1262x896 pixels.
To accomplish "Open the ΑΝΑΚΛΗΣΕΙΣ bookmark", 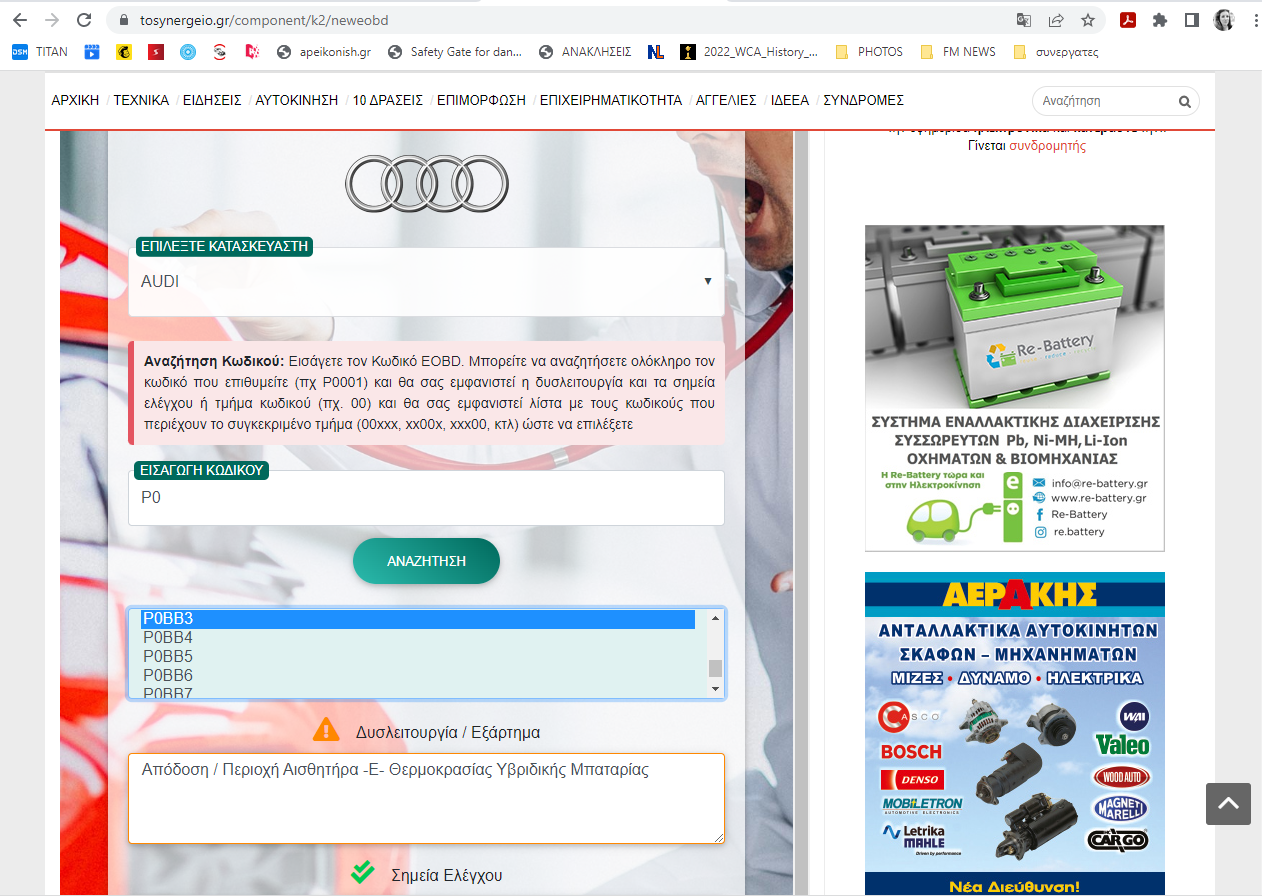I will pos(585,52).
